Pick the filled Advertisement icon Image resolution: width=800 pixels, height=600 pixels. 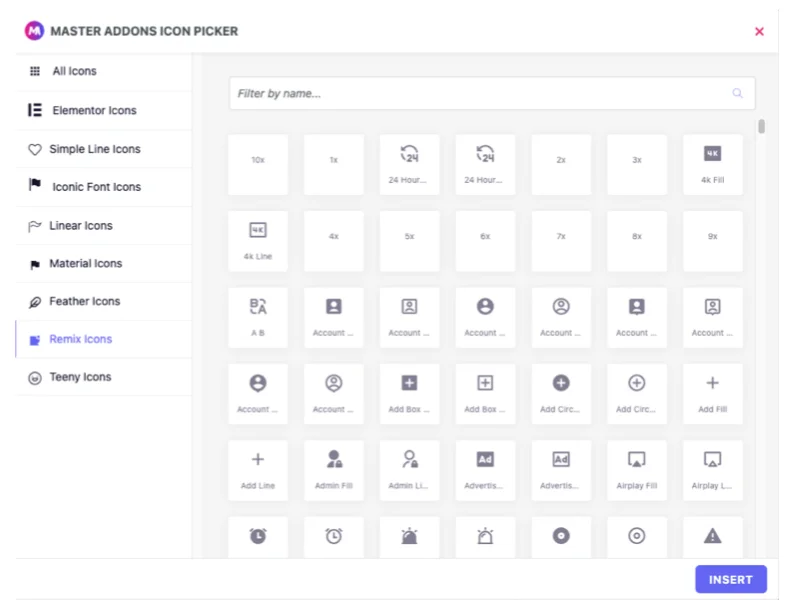[485, 470]
